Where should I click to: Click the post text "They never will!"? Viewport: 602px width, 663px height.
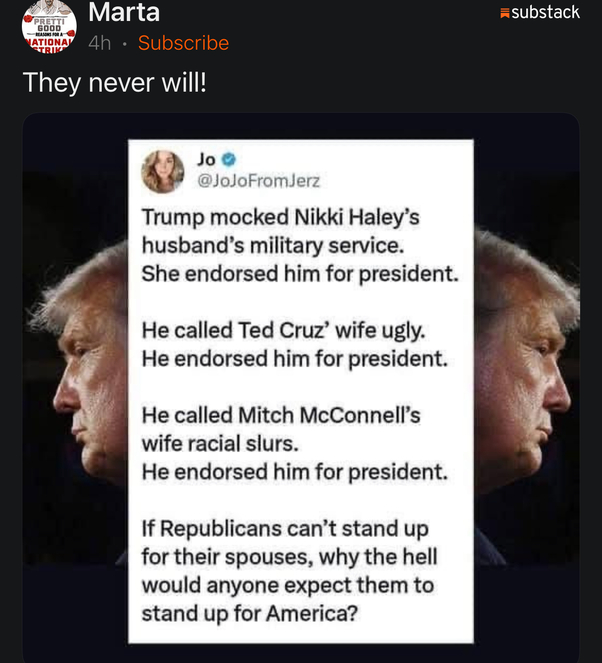click(x=114, y=83)
